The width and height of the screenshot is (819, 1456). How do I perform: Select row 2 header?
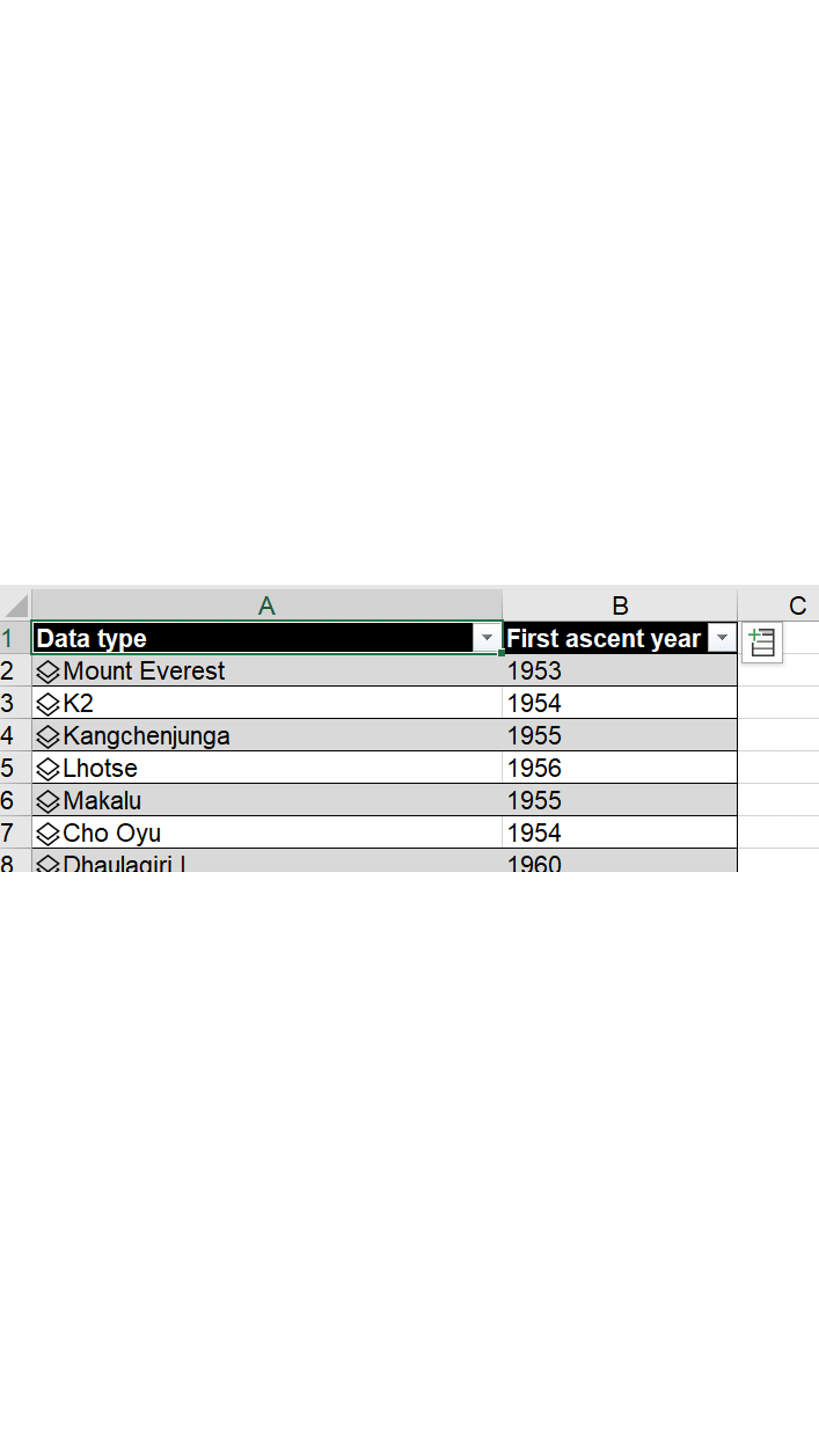click(8, 671)
